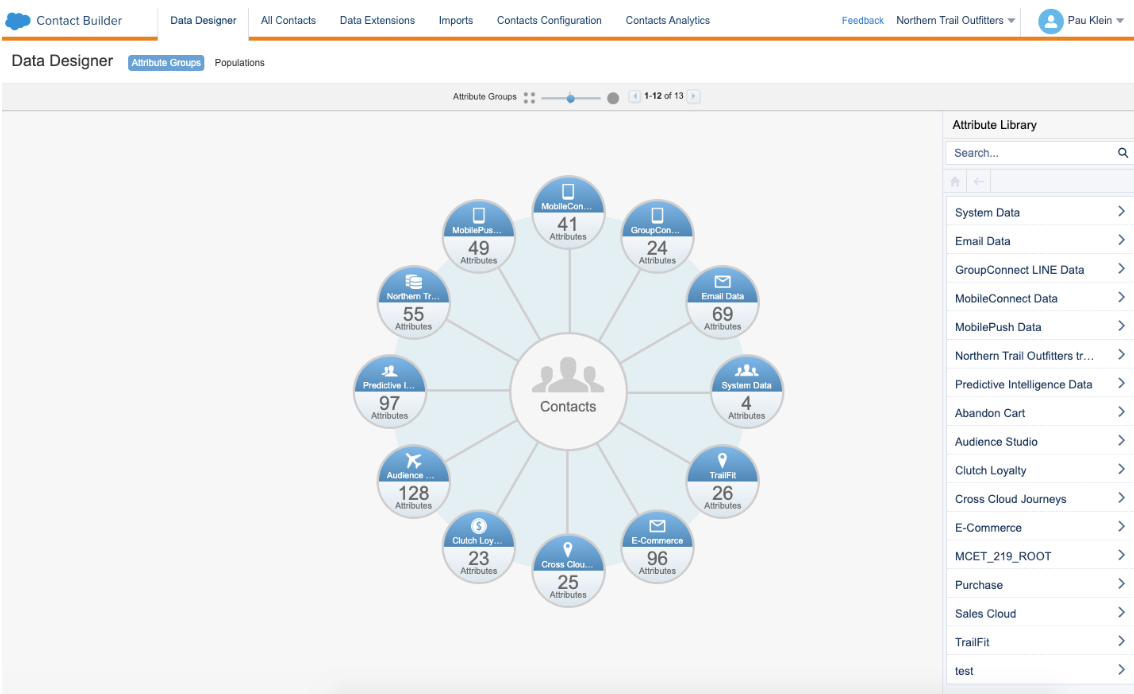Screen dimensions: 1134x694
Task: Select the Predictive Intelligence group bubble
Action: (389, 391)
